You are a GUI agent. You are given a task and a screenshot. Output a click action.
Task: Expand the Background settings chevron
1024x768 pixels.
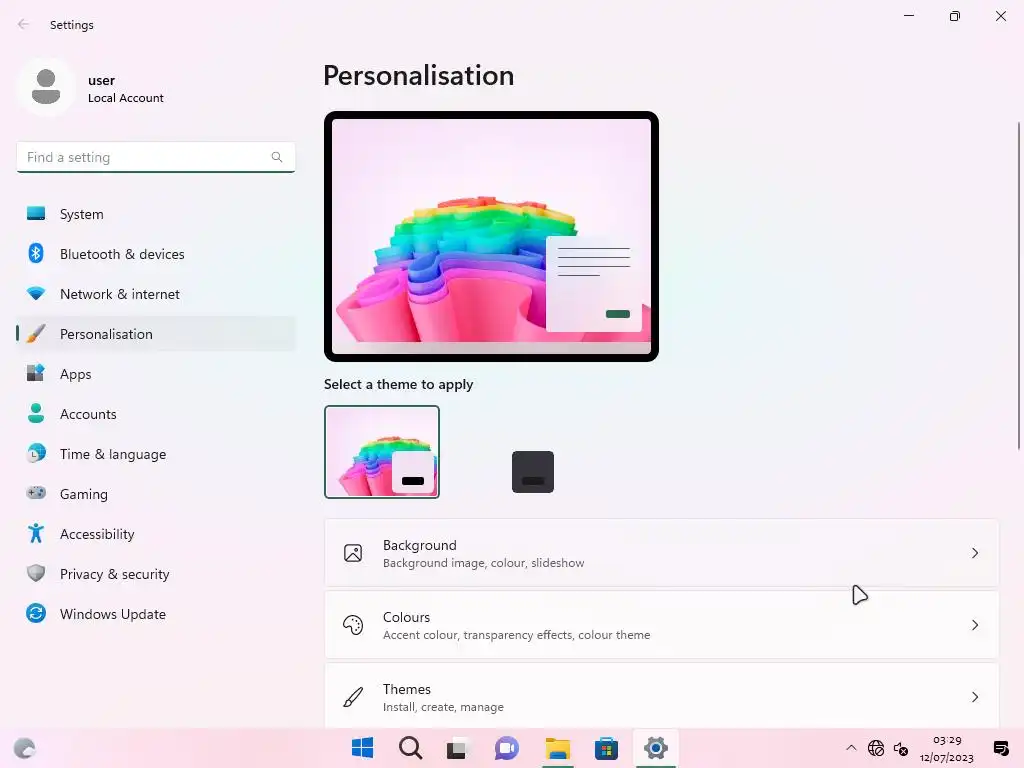point(975,553)
